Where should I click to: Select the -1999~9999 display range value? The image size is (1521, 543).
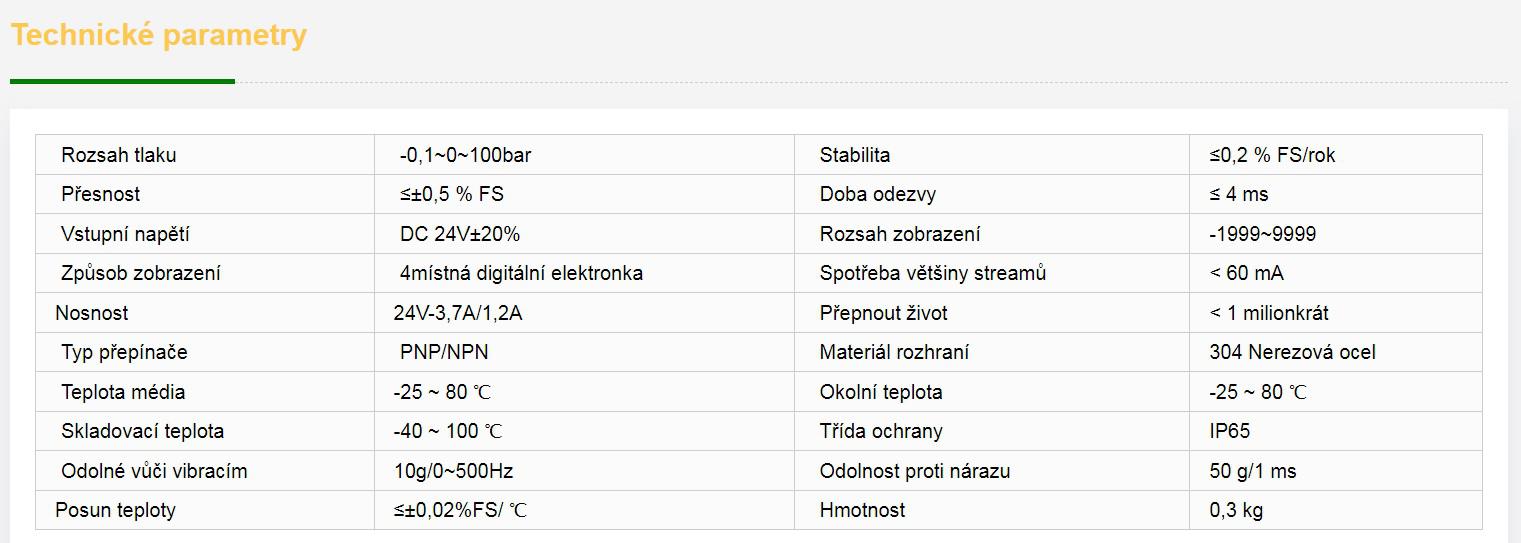pos(1262,234)
